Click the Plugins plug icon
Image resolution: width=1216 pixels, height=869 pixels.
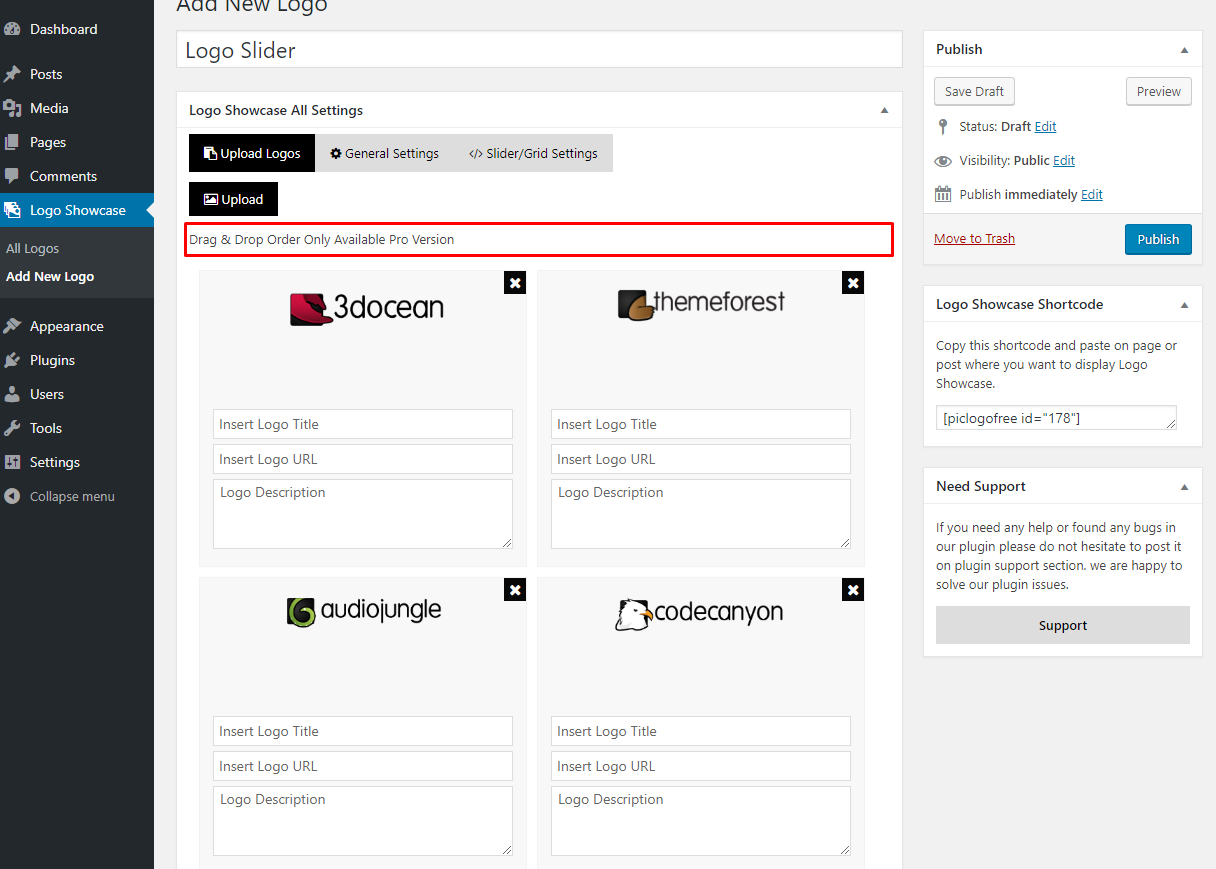point(12,360)
